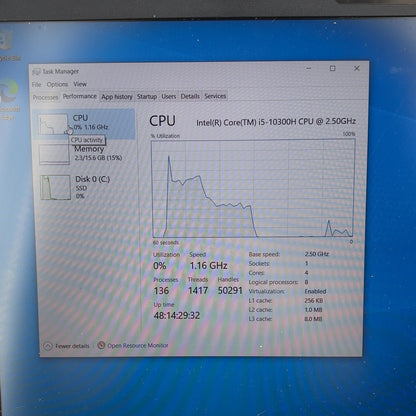This screenshot has width=416, height=416.
Task: Click the CPU utilization graph
Action: point(253,188)
